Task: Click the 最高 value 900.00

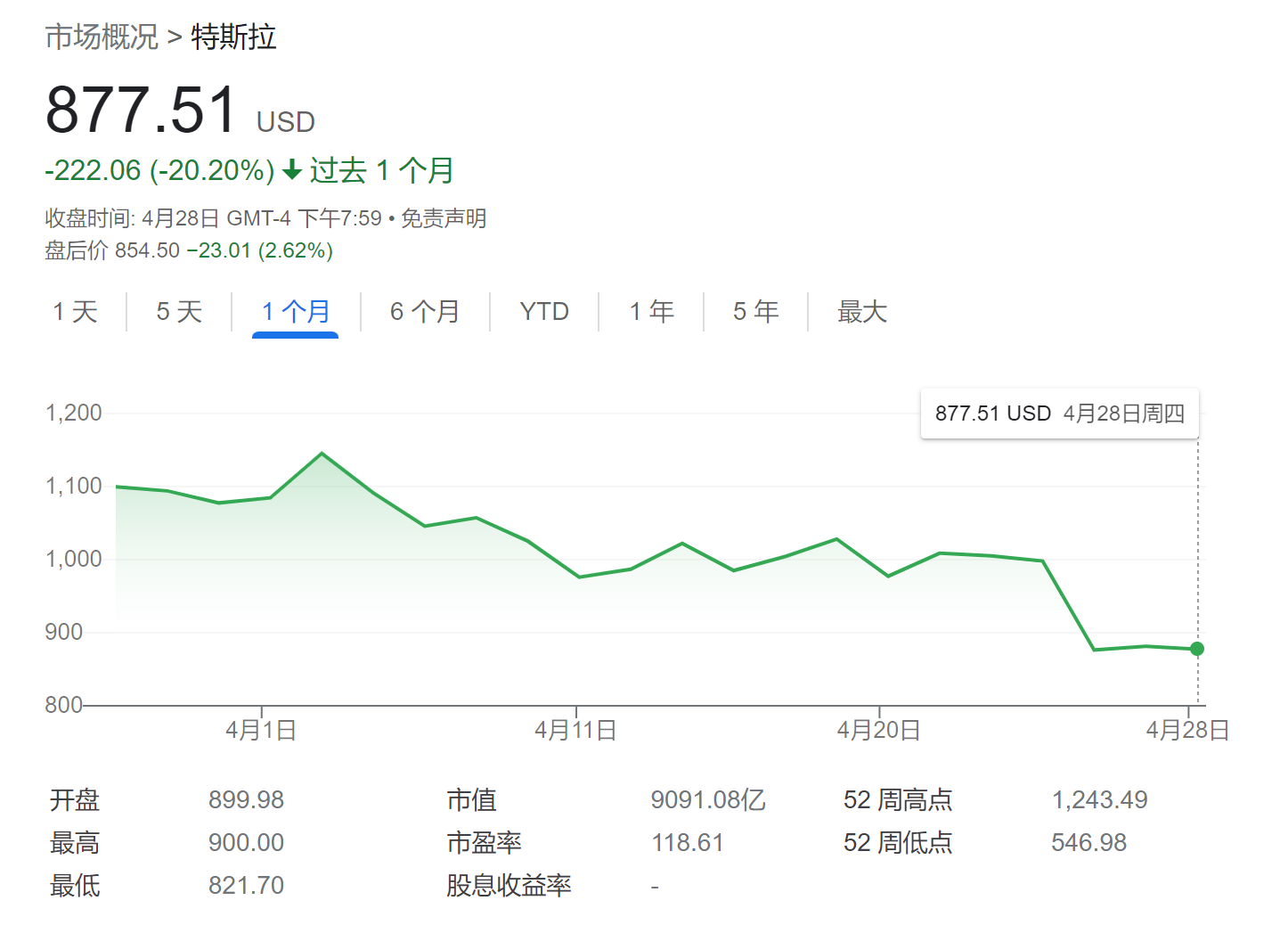Action: pos(246,843)
